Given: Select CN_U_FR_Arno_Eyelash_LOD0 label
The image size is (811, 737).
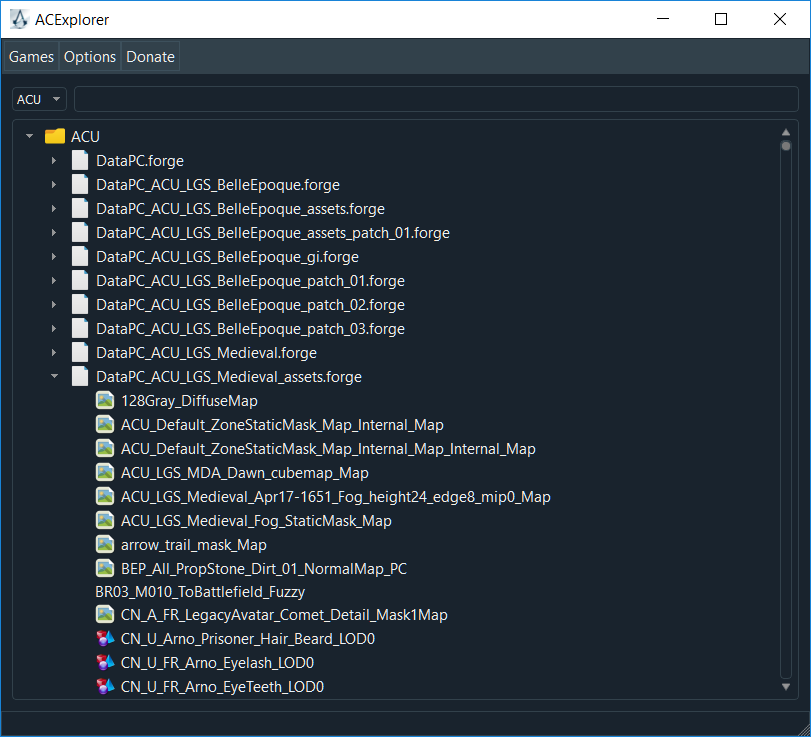Looking at the screenshot, I should (217, 663).
